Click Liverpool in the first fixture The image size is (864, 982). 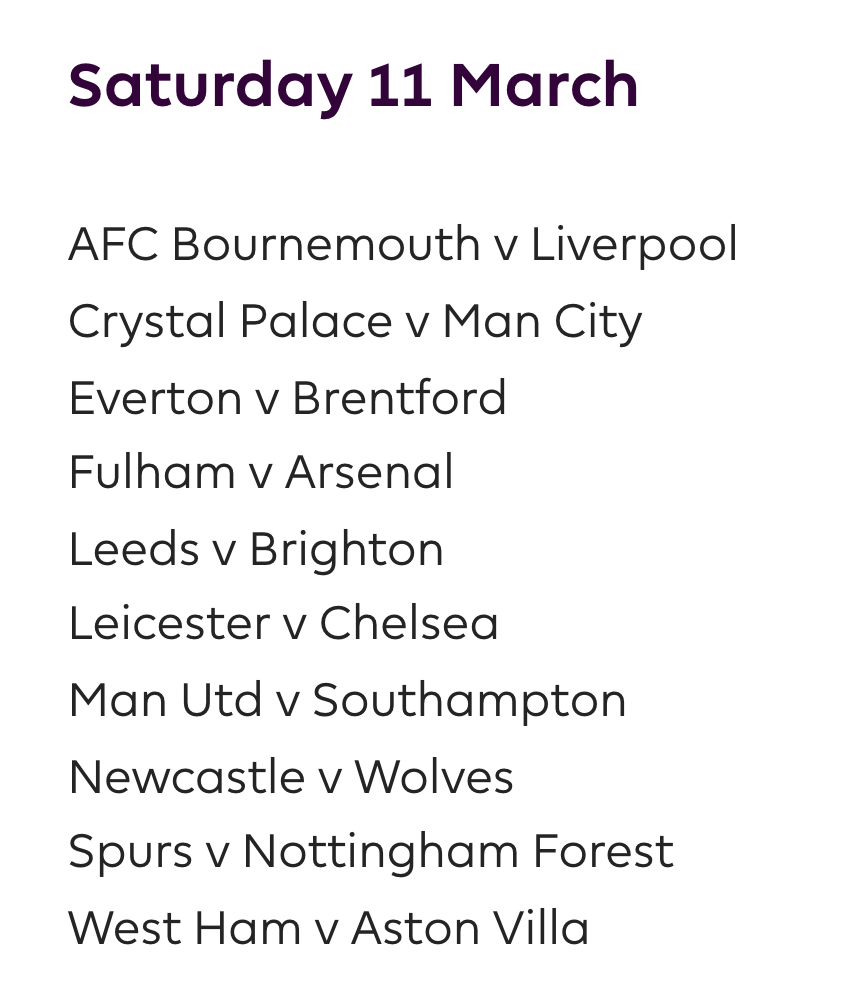tap(634, 246)
